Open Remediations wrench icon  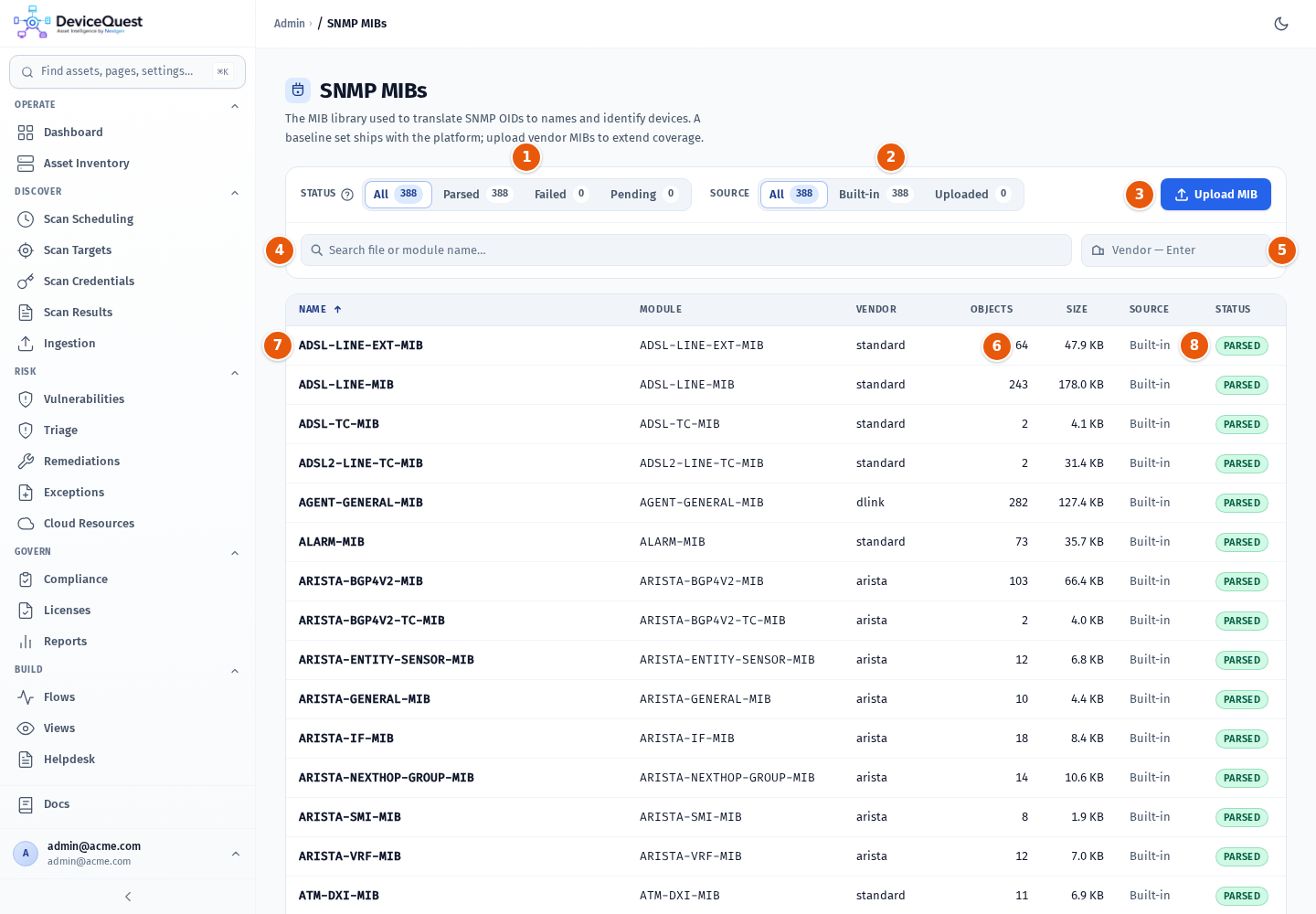[x=26, y=462]
